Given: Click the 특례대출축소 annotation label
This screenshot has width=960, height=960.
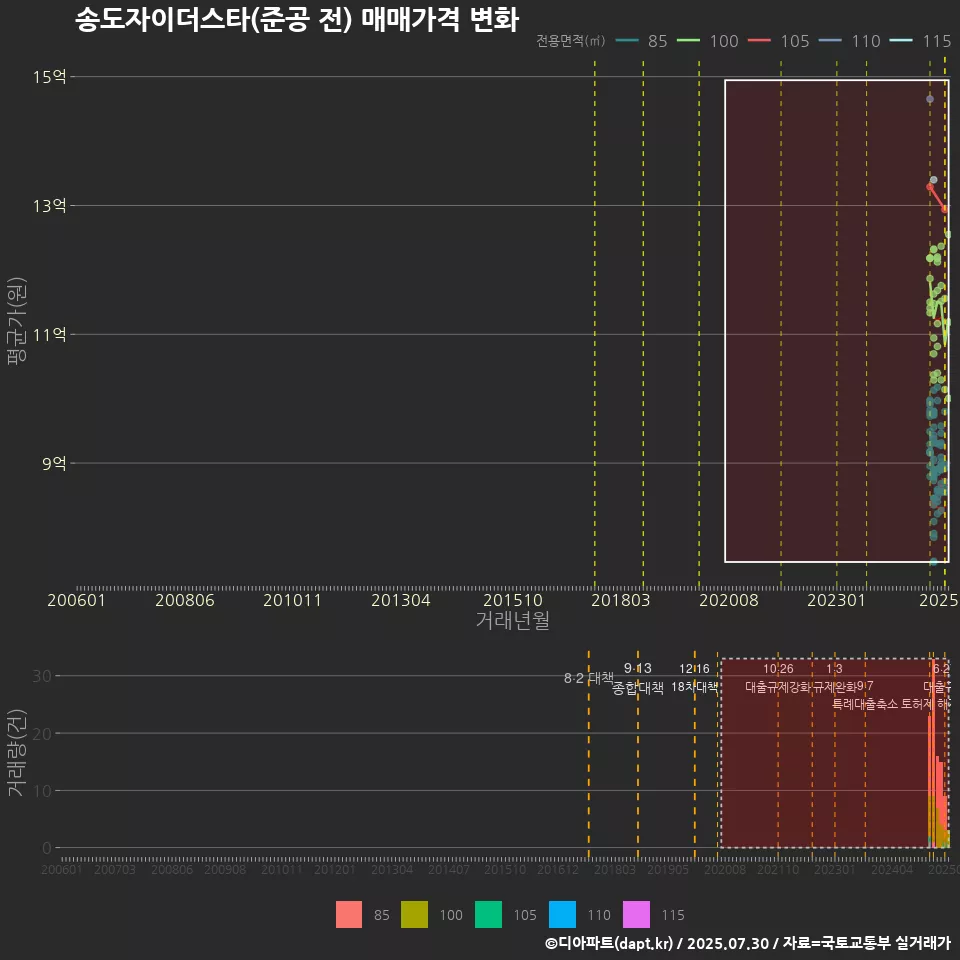Looking at the screenshot, I should coord(864,704).
